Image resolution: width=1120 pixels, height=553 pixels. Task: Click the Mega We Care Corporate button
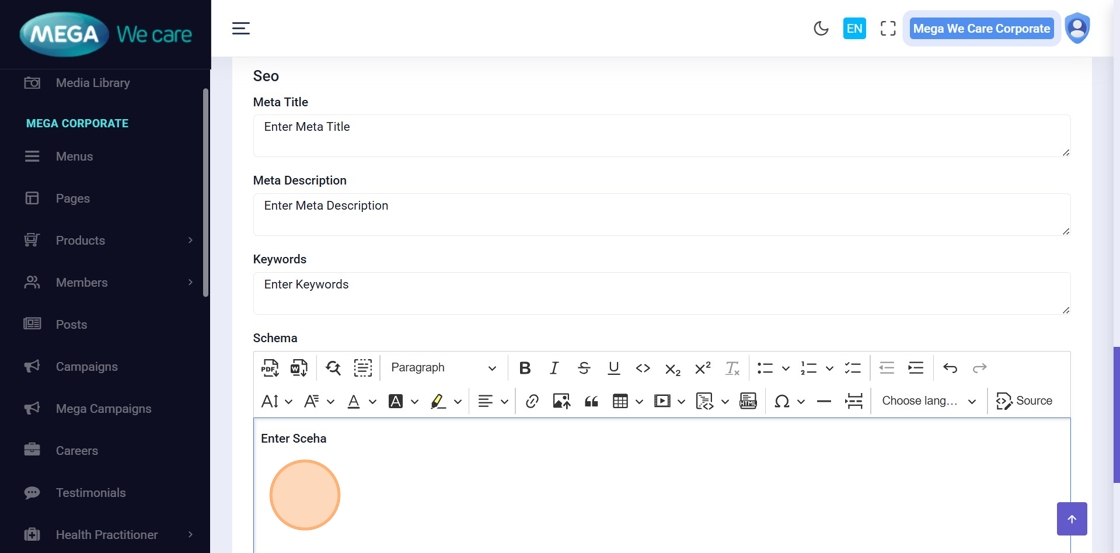[980, 29]
